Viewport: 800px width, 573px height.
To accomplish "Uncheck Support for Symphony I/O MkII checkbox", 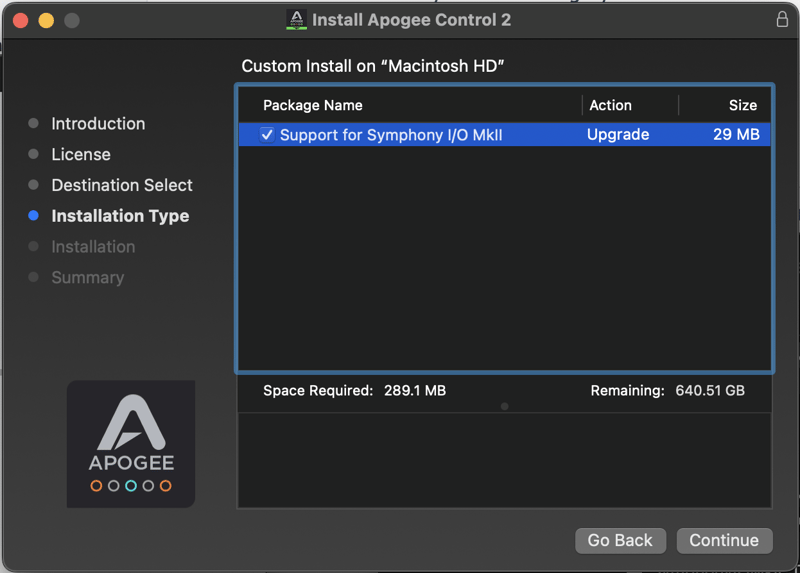I will [267, 135].
